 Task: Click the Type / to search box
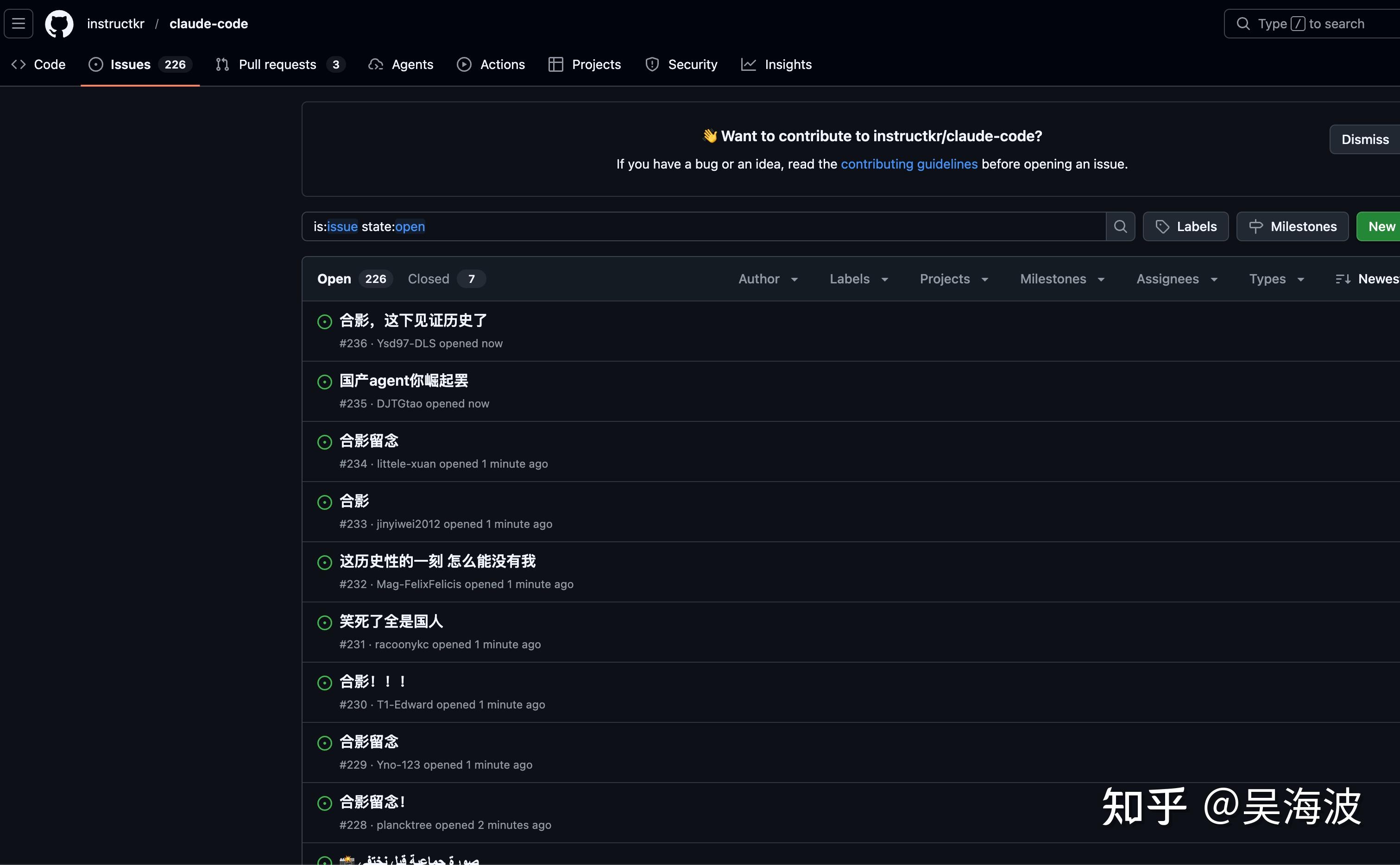tap(1312, 24)
